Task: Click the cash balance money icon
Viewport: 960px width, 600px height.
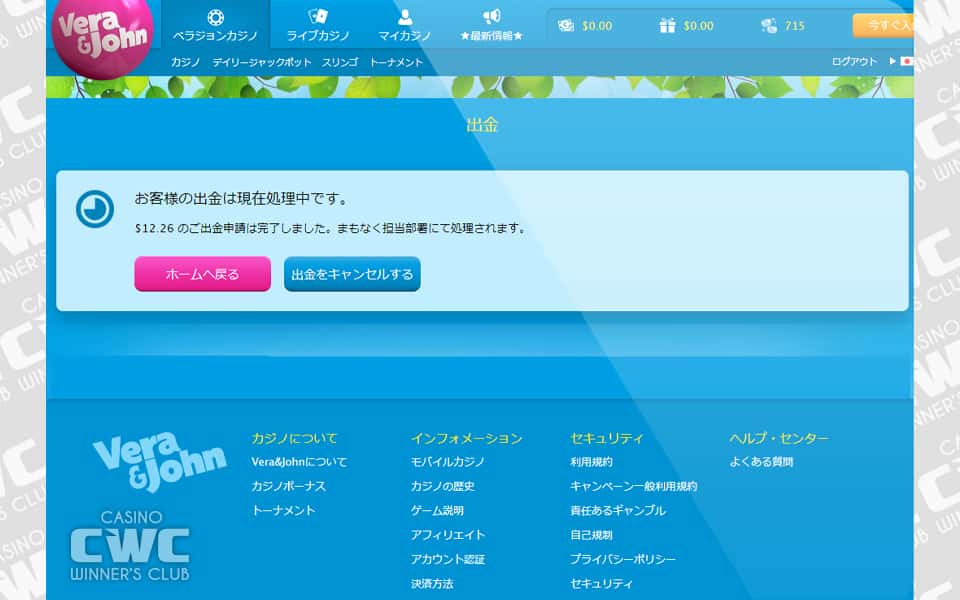Action: 566,26
